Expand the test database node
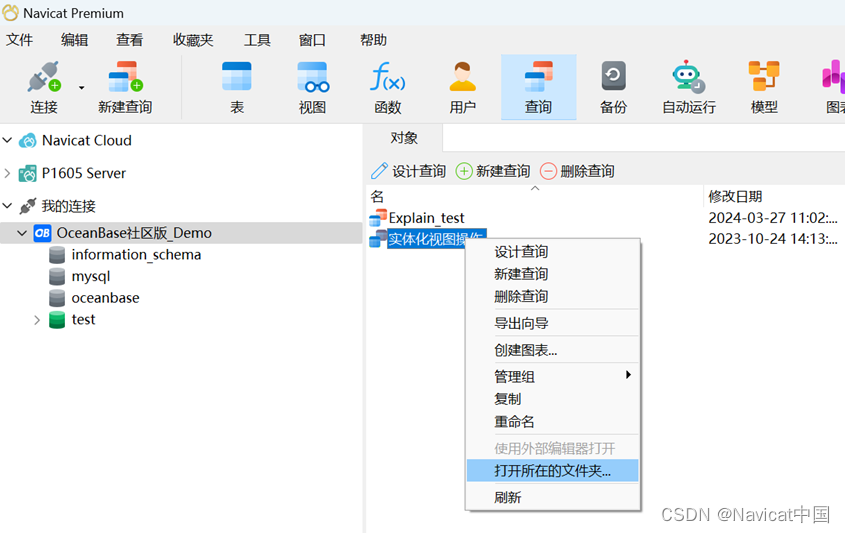 pos(37,320)
